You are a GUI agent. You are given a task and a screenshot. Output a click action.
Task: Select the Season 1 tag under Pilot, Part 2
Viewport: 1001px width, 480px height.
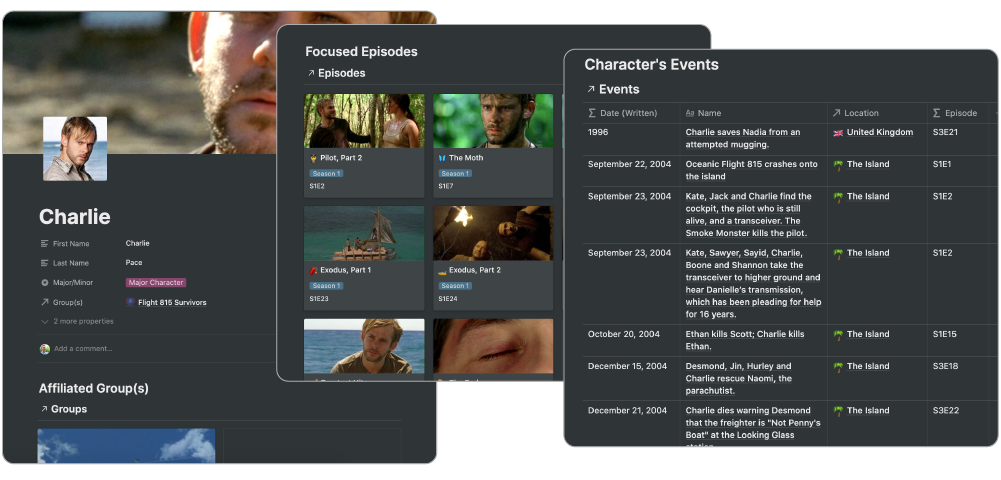click(326, 174)
